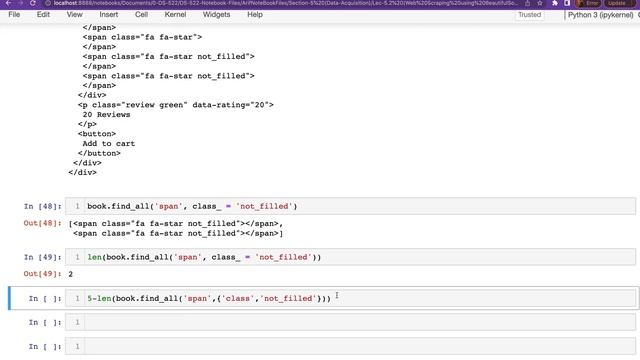
Task: Click the </button> closing tag line
Action: [x=99, y=153]
